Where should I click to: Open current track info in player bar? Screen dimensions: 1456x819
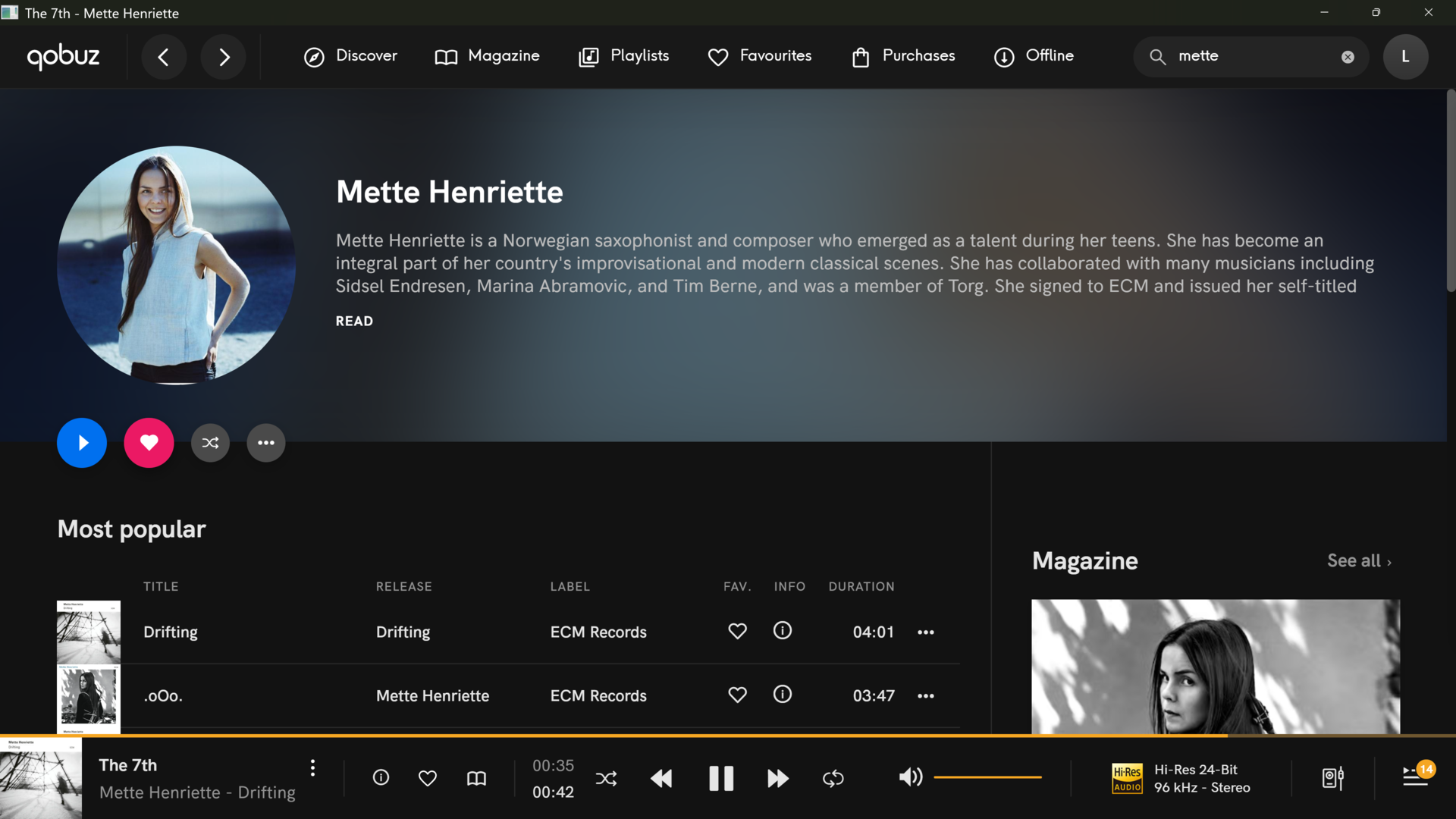click(381, 777)
